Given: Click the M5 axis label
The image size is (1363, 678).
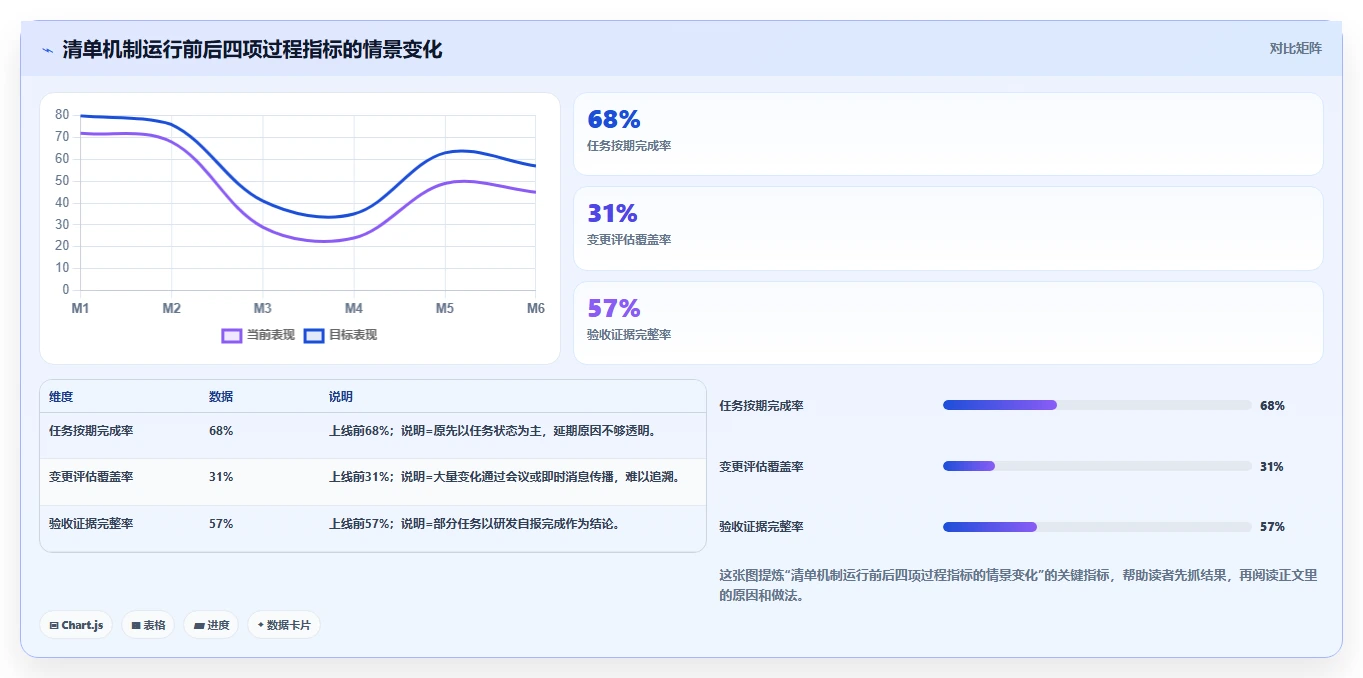Looking at the screenshot, I should [x=445, y=308].
